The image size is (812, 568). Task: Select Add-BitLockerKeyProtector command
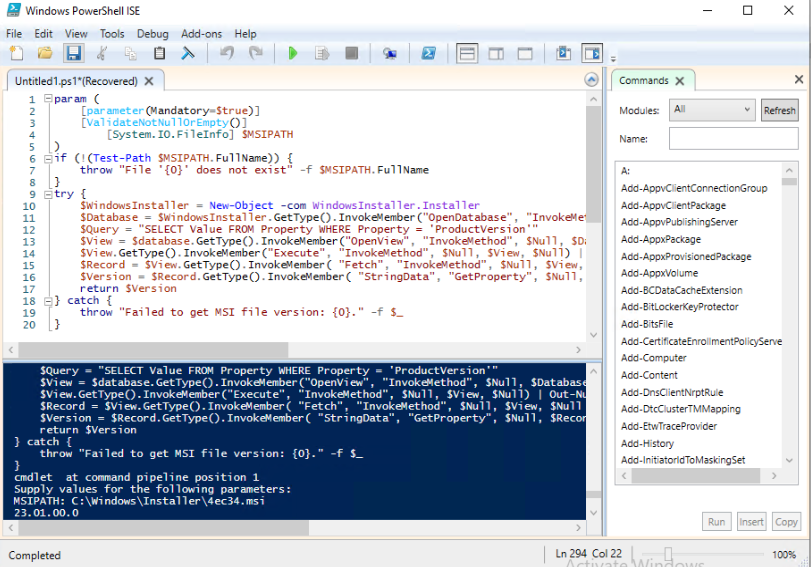point(679,307)
